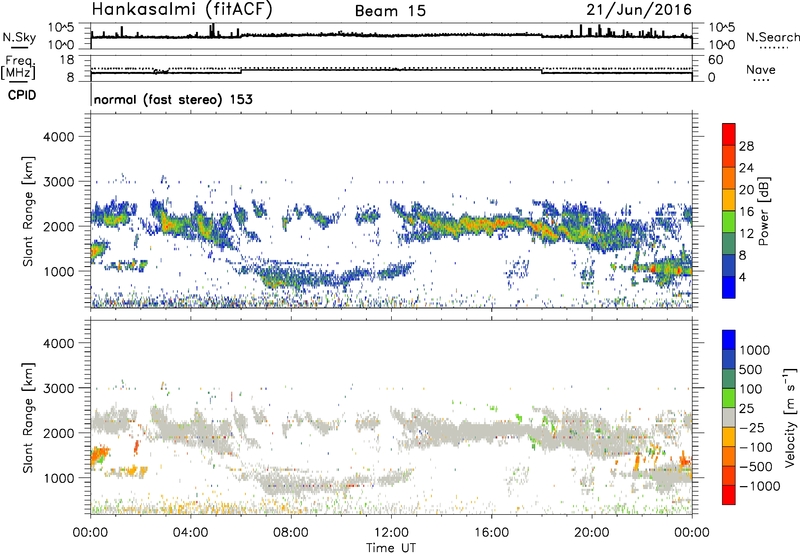Select the 'Beam 15' label
Screen dimensions: 800x554
pos(390,11)
